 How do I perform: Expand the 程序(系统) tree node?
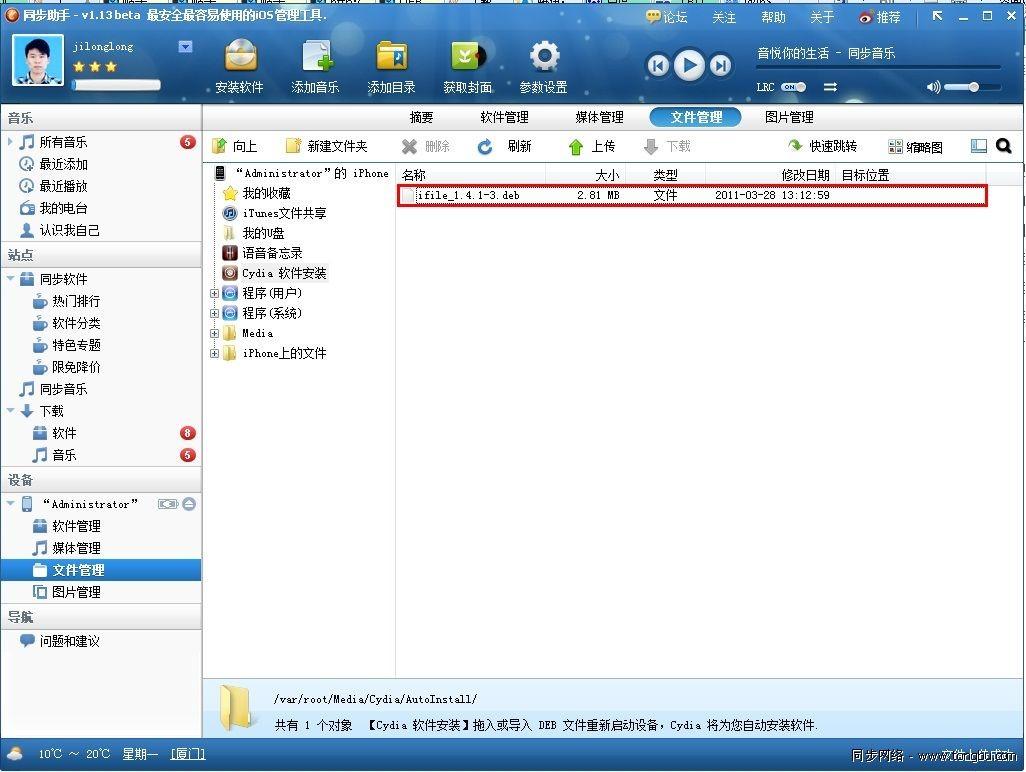tap(214, 313)
